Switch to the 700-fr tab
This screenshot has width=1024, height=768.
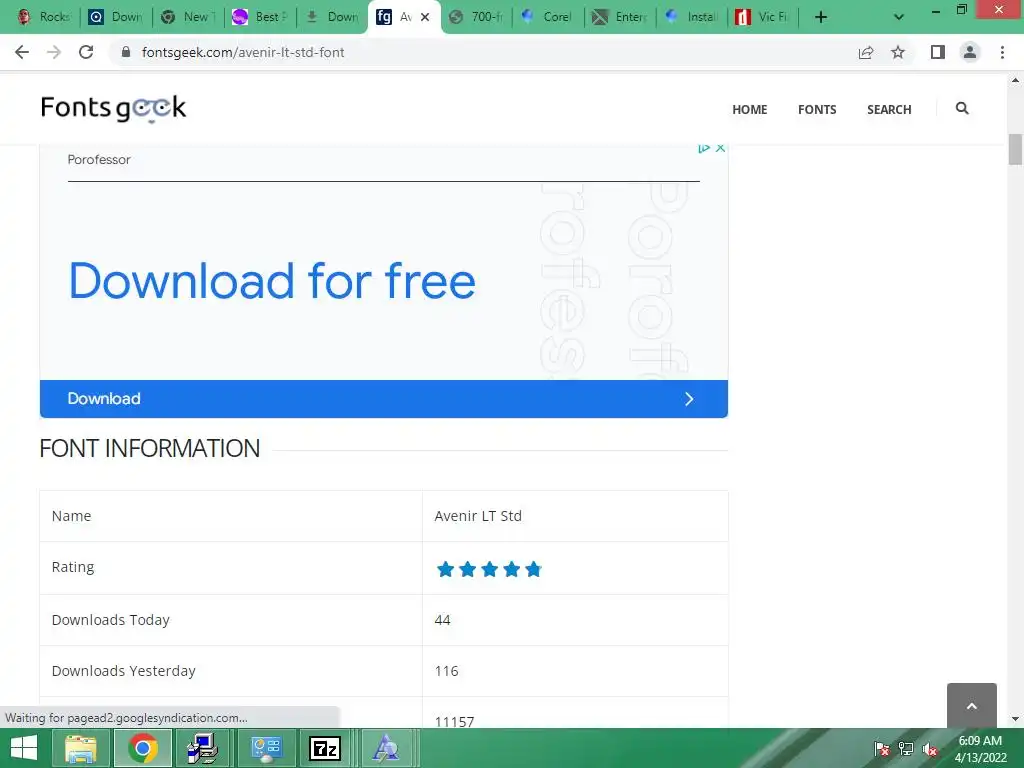tap(477, 17)
